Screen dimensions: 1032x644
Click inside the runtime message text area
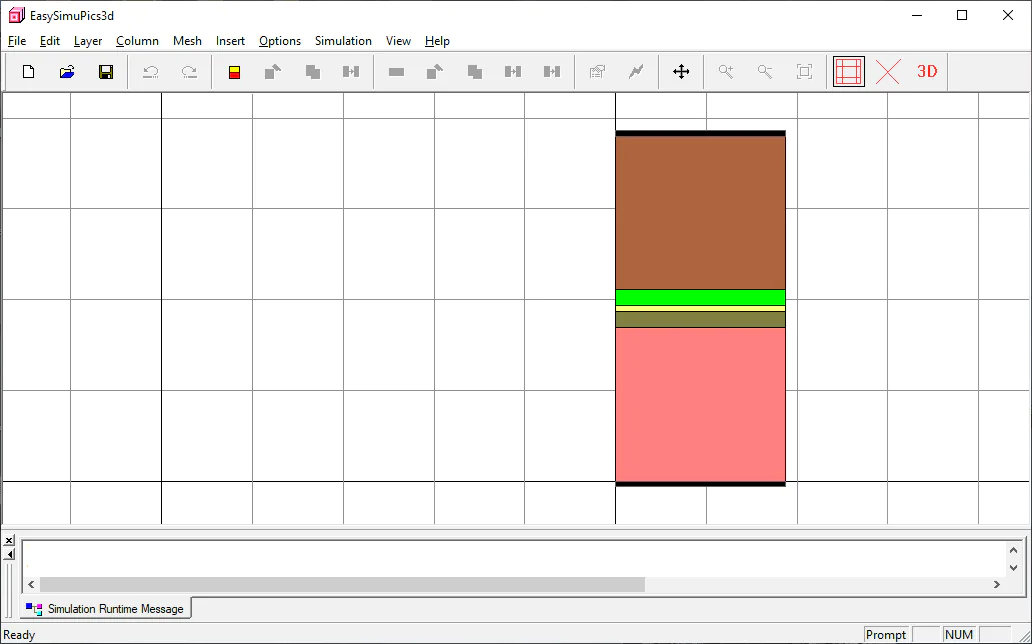pyautogui.click(x=513, y=558)
